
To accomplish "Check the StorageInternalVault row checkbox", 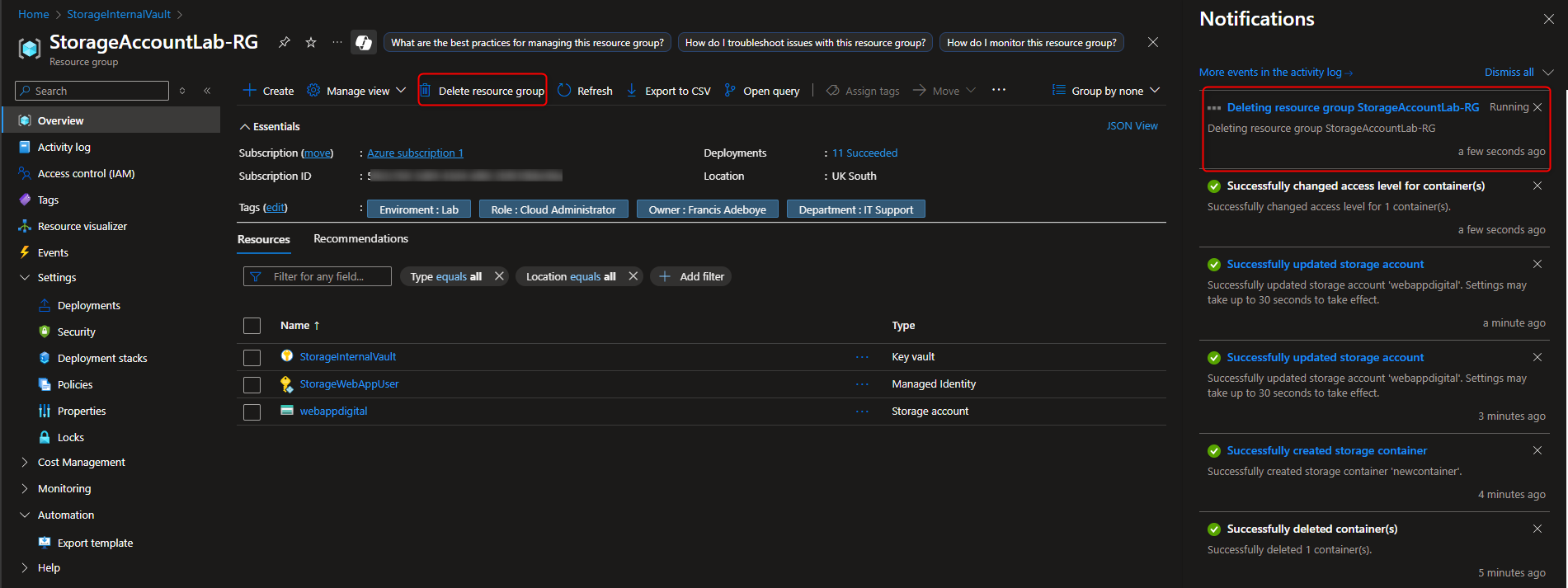I will click(x=252, y=357).
